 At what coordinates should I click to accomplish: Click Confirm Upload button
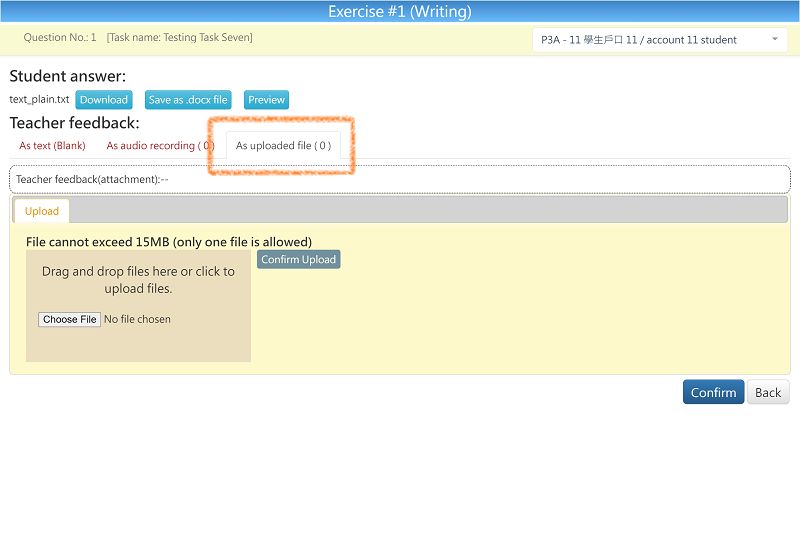298,259
